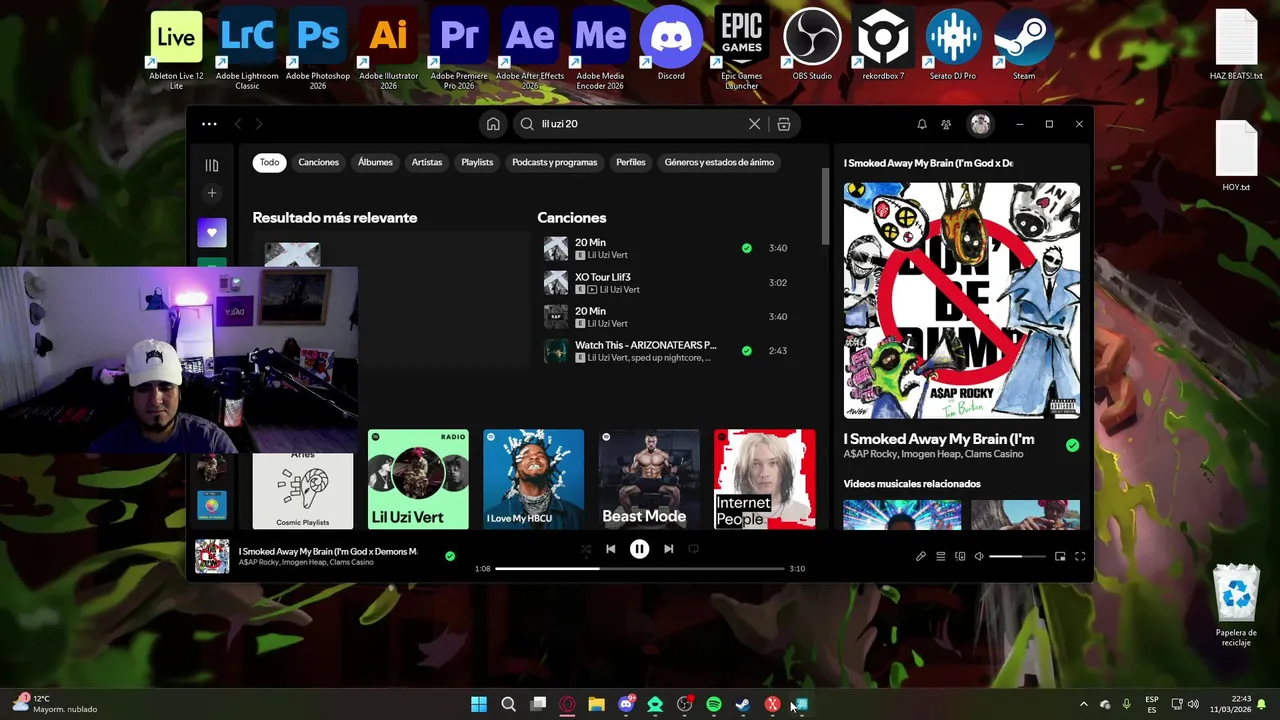Screen dimensions: 1280x720
Task: Open connect to a device icon
Action: [x=960, y=556]
